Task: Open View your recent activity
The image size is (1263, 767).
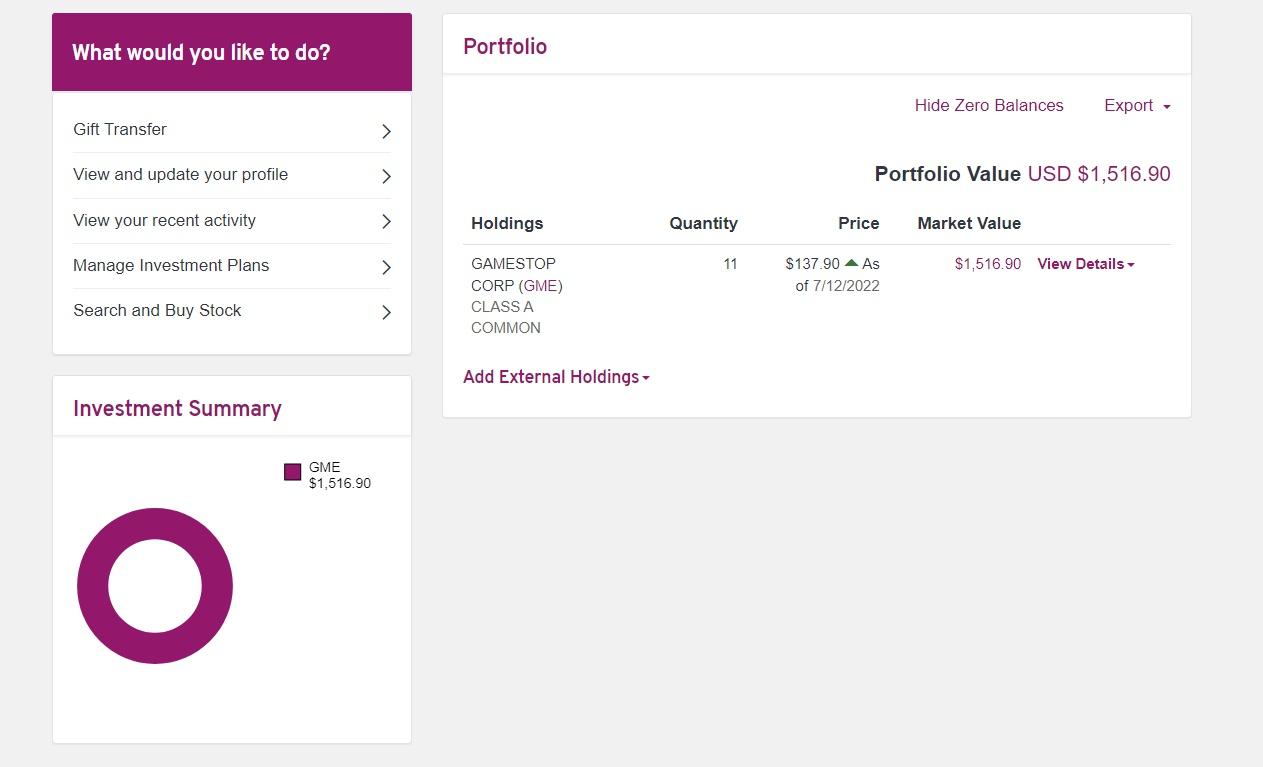Action: point(164,220)
